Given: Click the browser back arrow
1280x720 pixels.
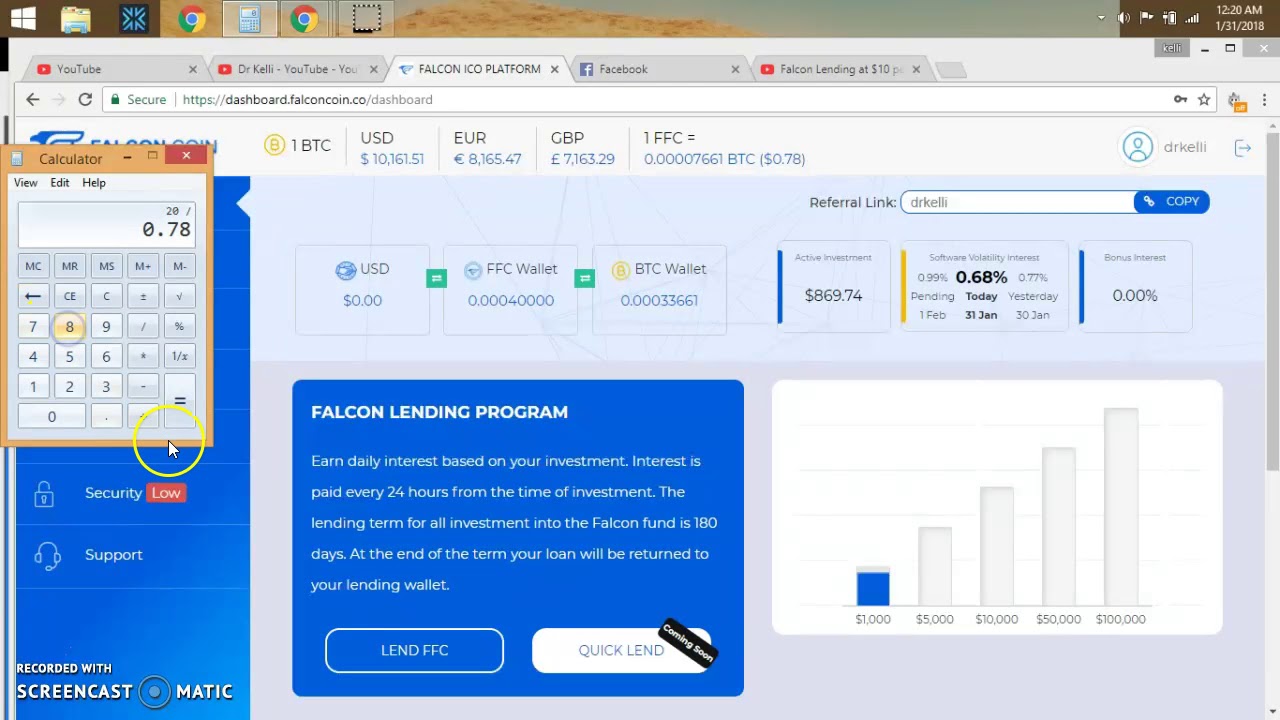Looking at the screenshot, I should 33,99.
